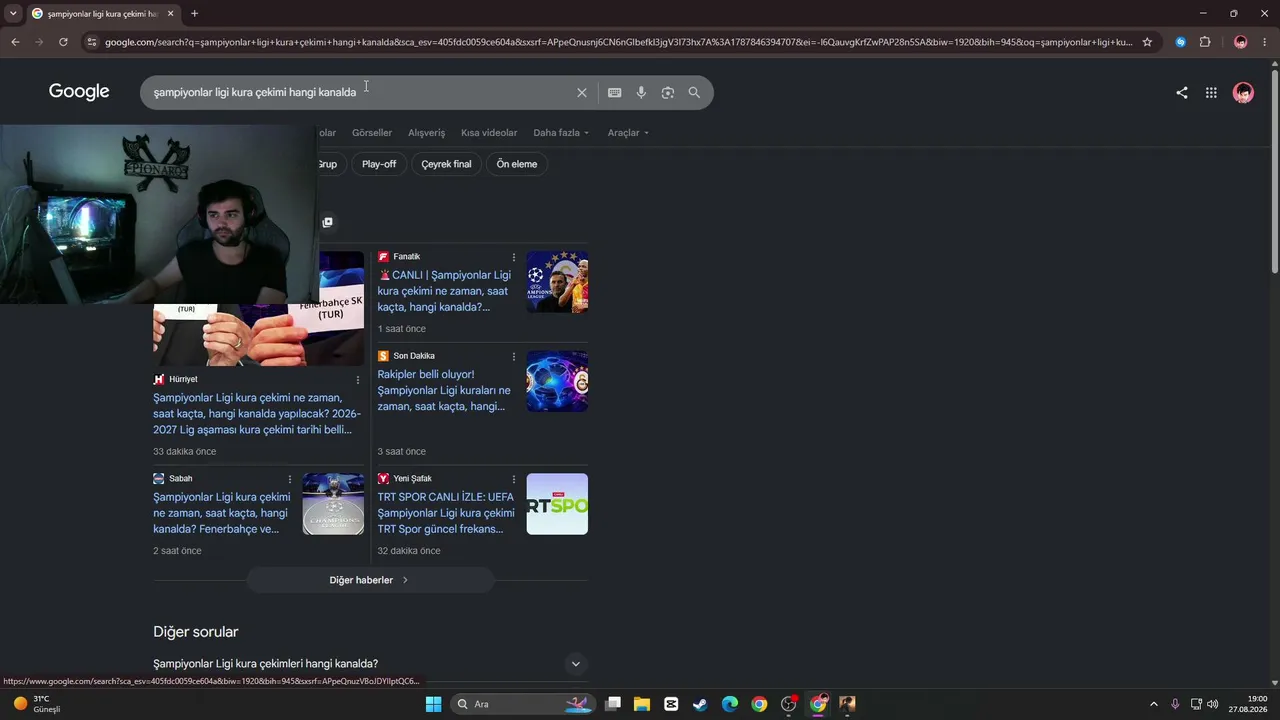Launch Steam from the taskbar
Viewport: 1280px width, 720px height.
pyautogui.click(x=700, y=704)
